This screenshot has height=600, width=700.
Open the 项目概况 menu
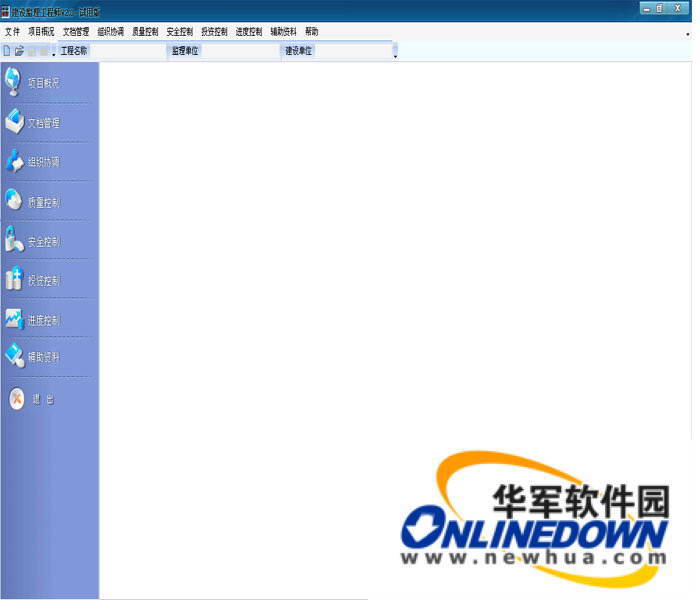tap(41, 32)
